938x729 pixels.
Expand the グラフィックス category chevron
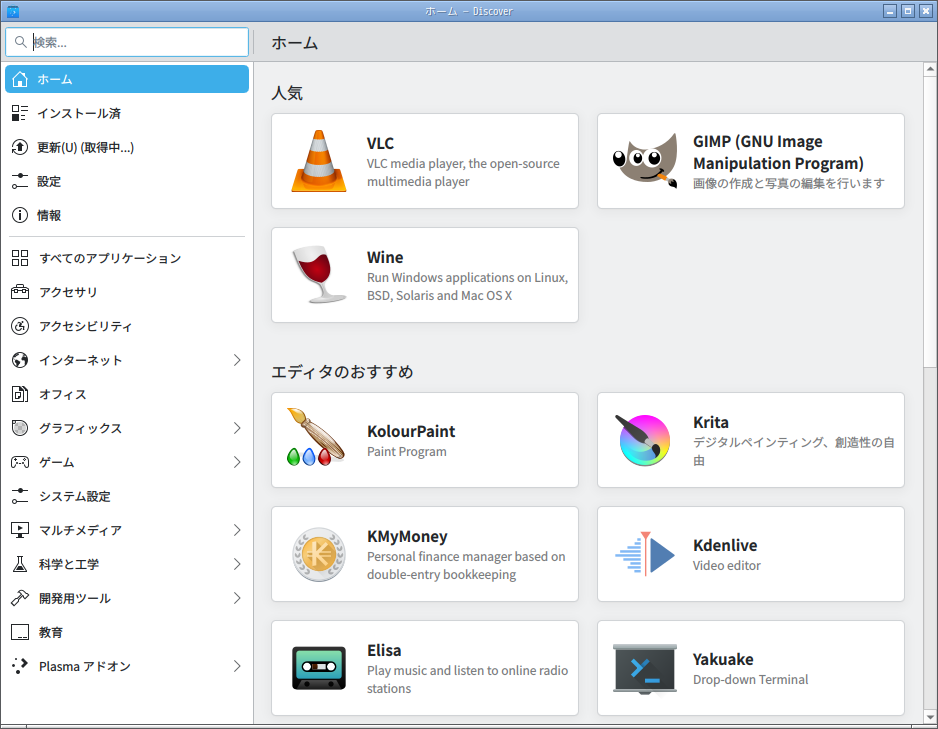237,428
